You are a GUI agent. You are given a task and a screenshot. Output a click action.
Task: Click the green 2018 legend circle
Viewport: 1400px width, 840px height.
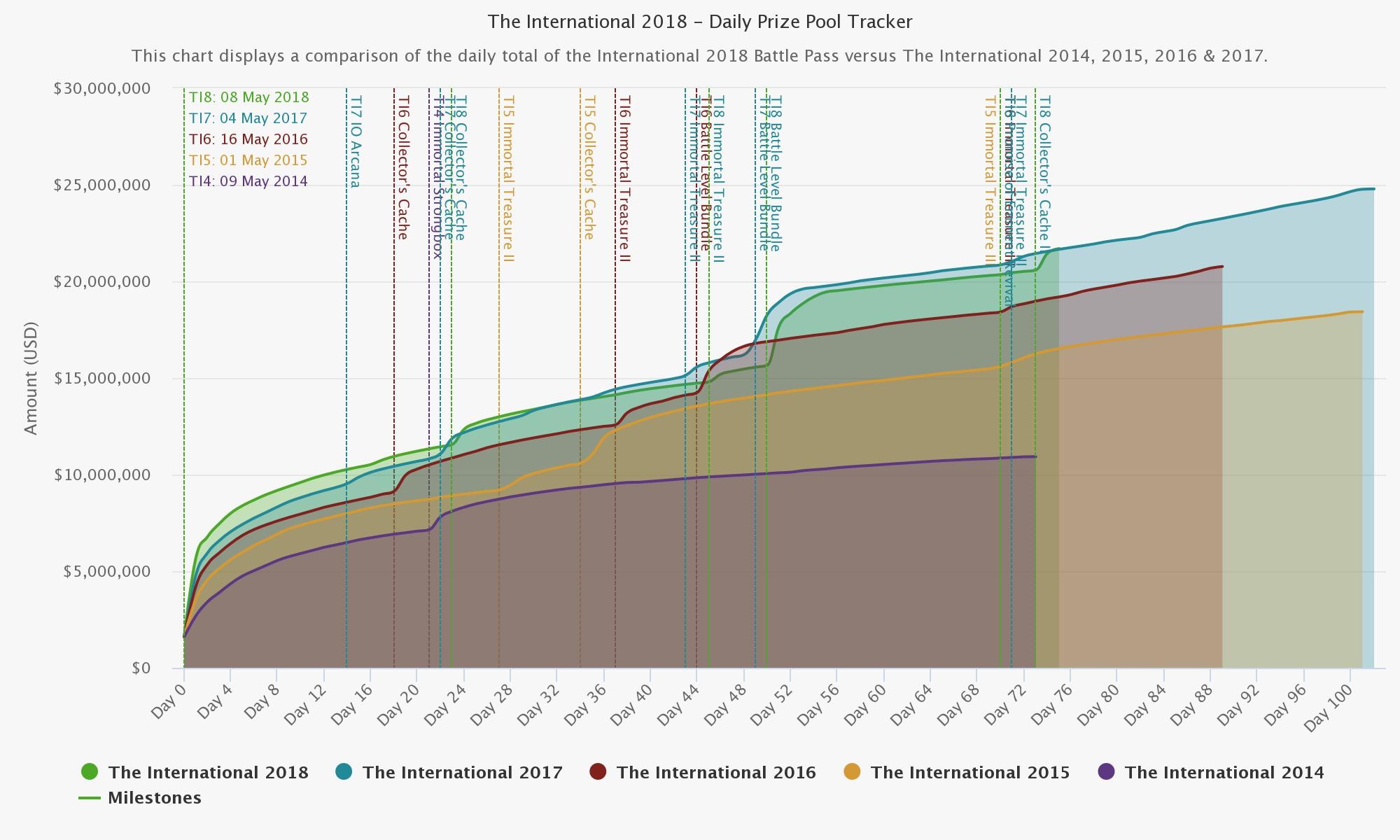tap(90, 772)
